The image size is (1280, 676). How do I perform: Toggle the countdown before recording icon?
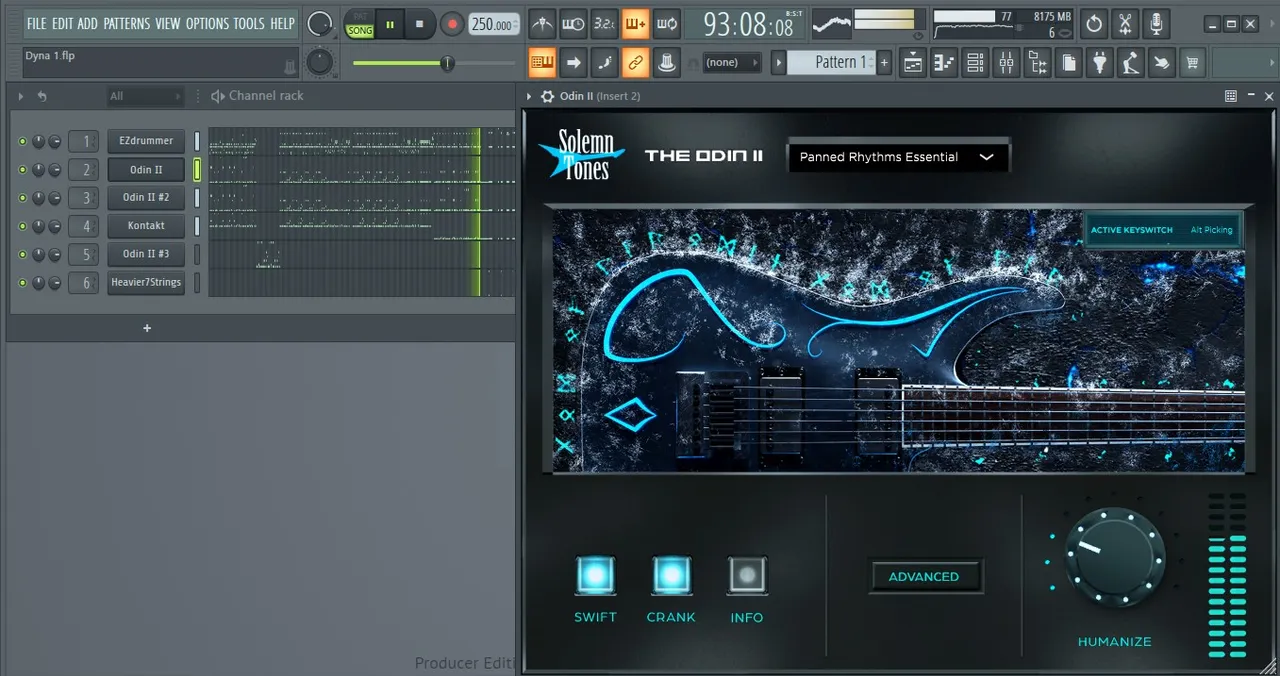click(604, 23)
